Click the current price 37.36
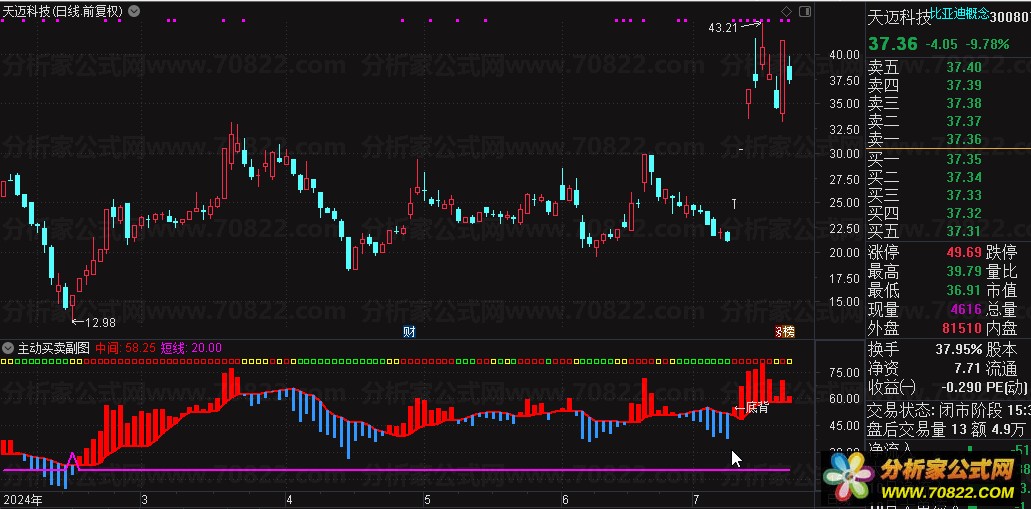The height and width of the screenshot is (509, 1031). (892, 44)
